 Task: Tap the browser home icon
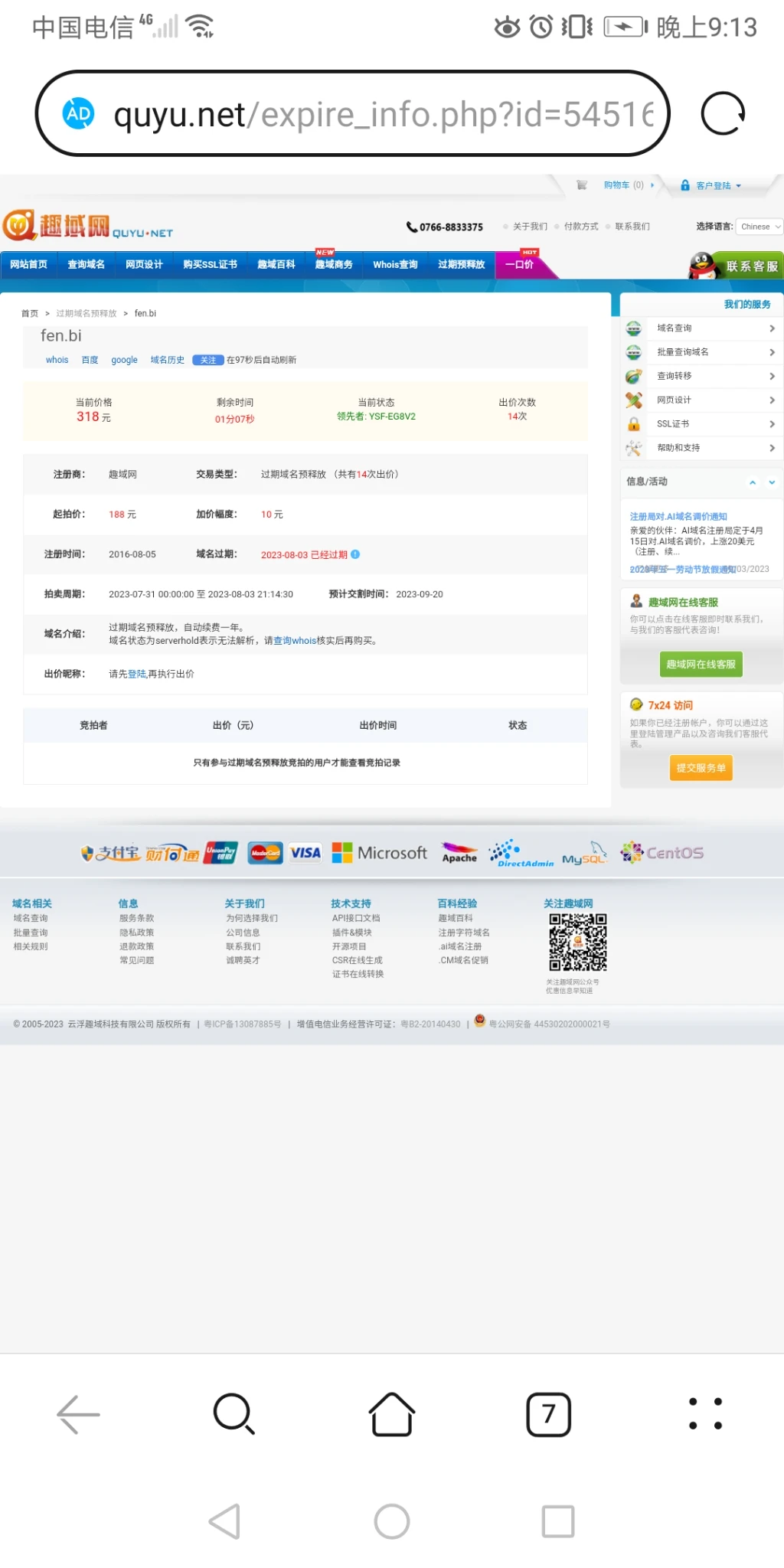[391, 1413]
